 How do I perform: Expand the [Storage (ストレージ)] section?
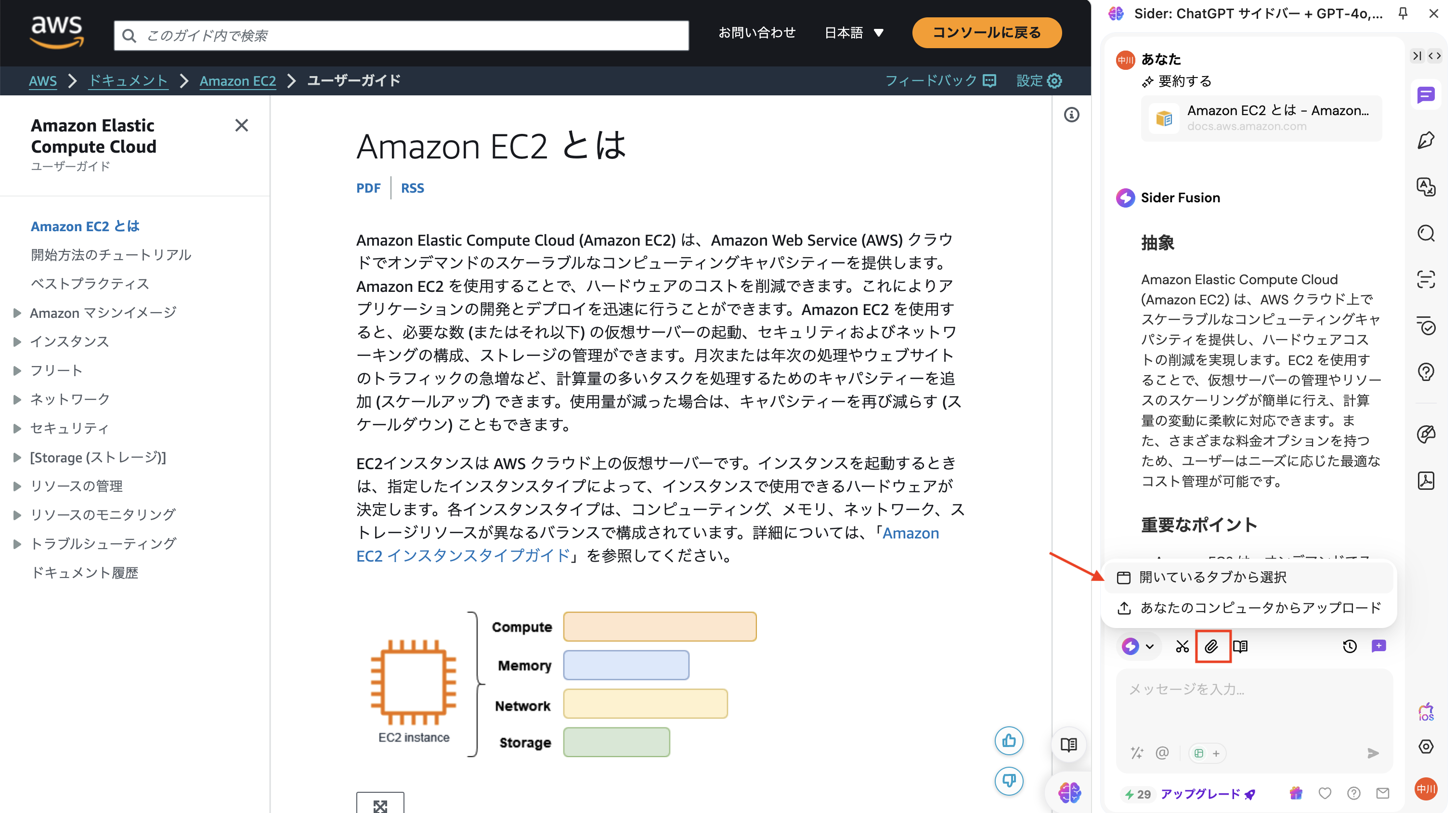point(17,457)
